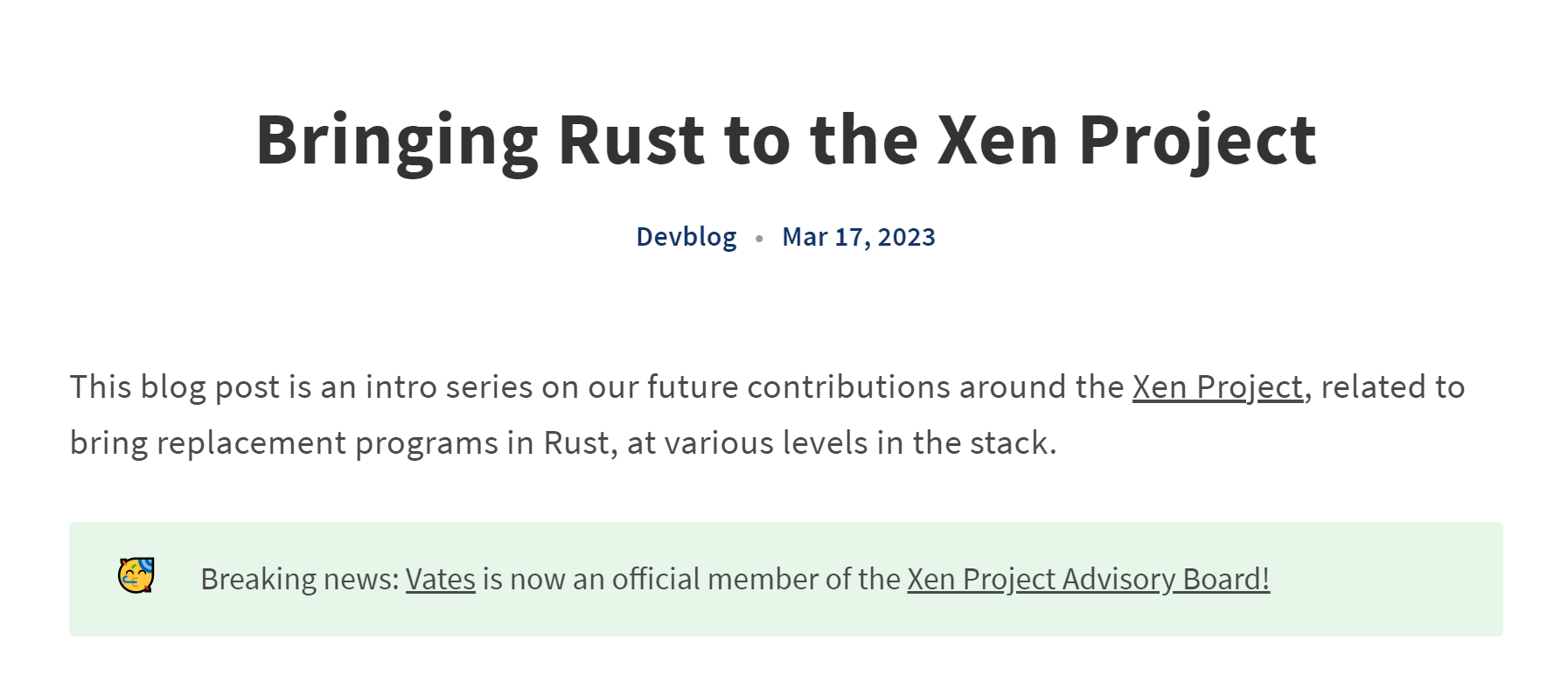The height and width of the screenshot is (682, 1568).
Task: Click the "Breaking news:" label text
Action: (300, 579)
